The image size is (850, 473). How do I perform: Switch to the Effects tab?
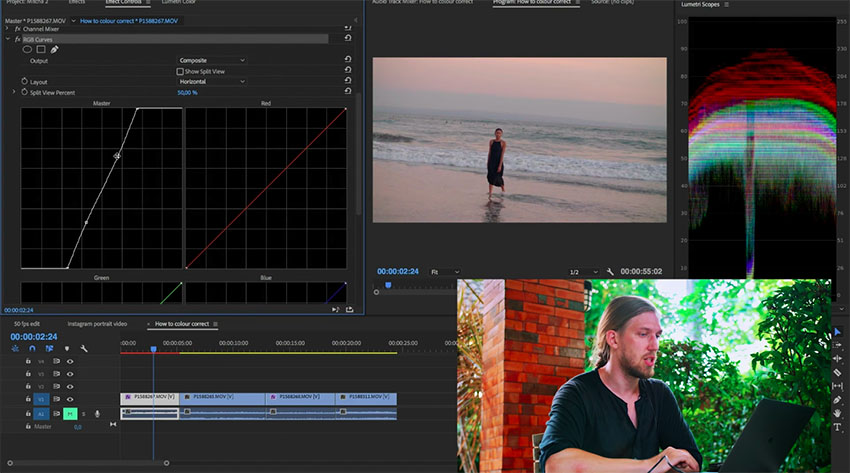point(76,2)
